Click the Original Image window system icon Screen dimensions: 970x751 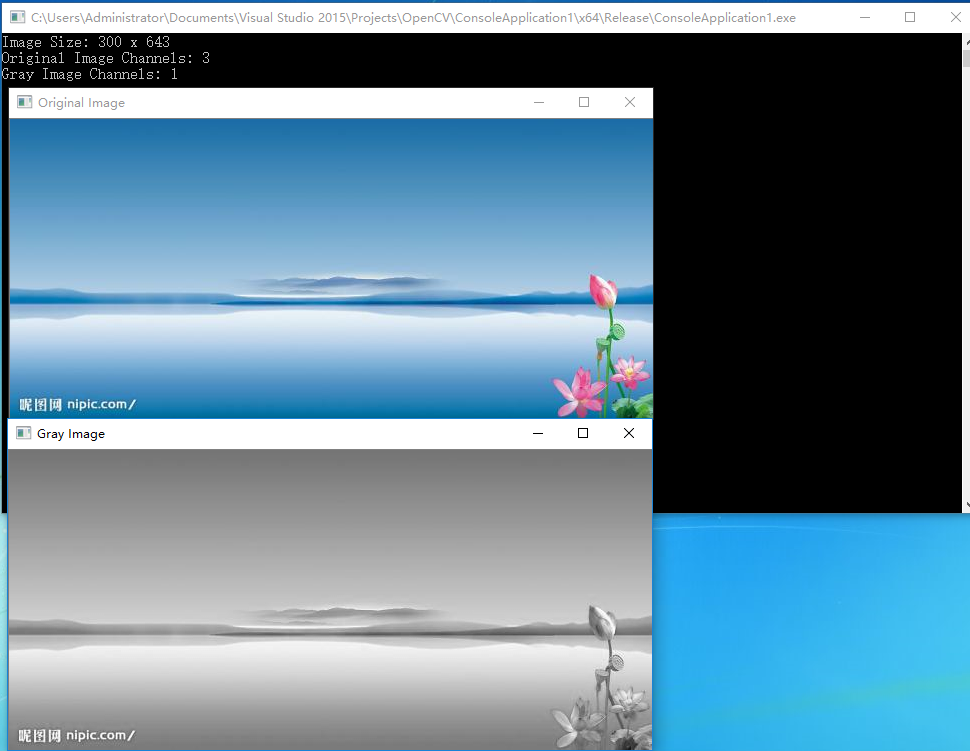pos(23,102)
